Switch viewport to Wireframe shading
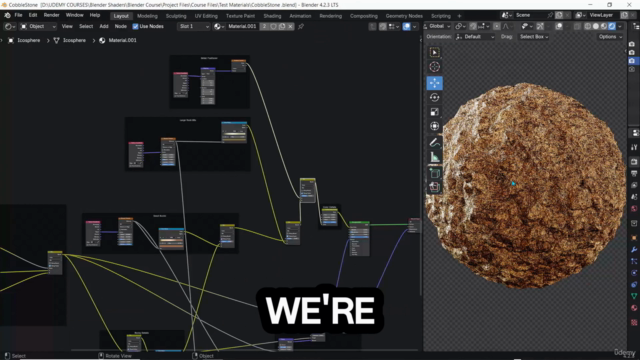 (x=587, y=27)
